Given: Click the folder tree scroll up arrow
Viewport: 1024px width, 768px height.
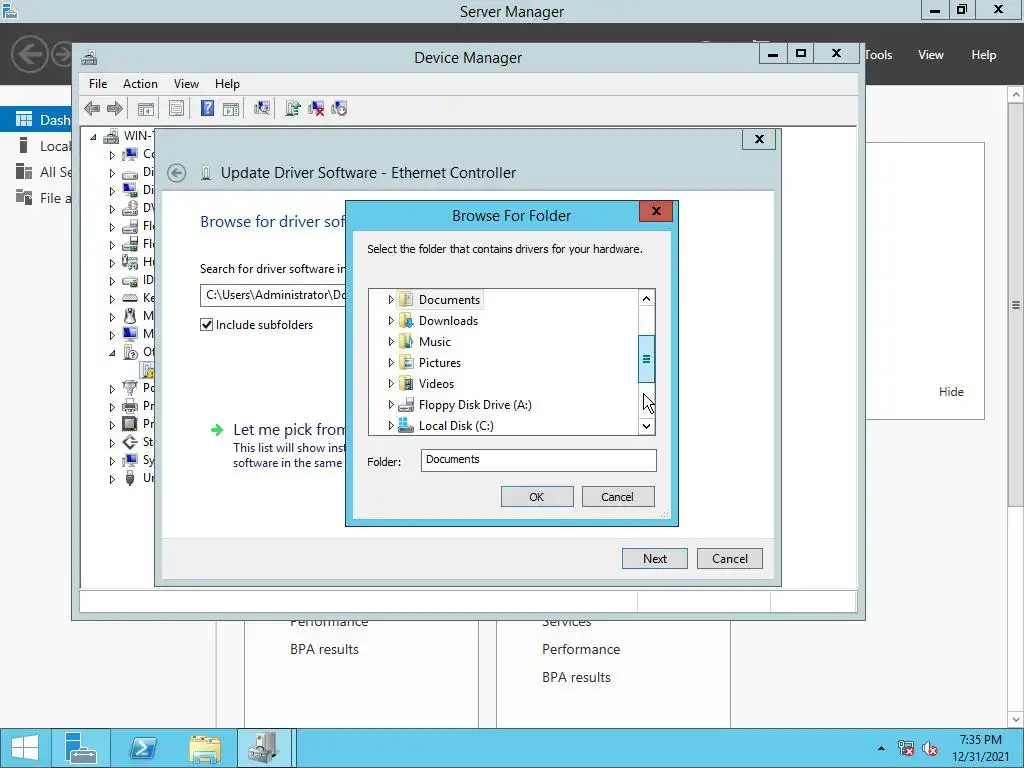Looking at the screenshot, I should point(646,298).
